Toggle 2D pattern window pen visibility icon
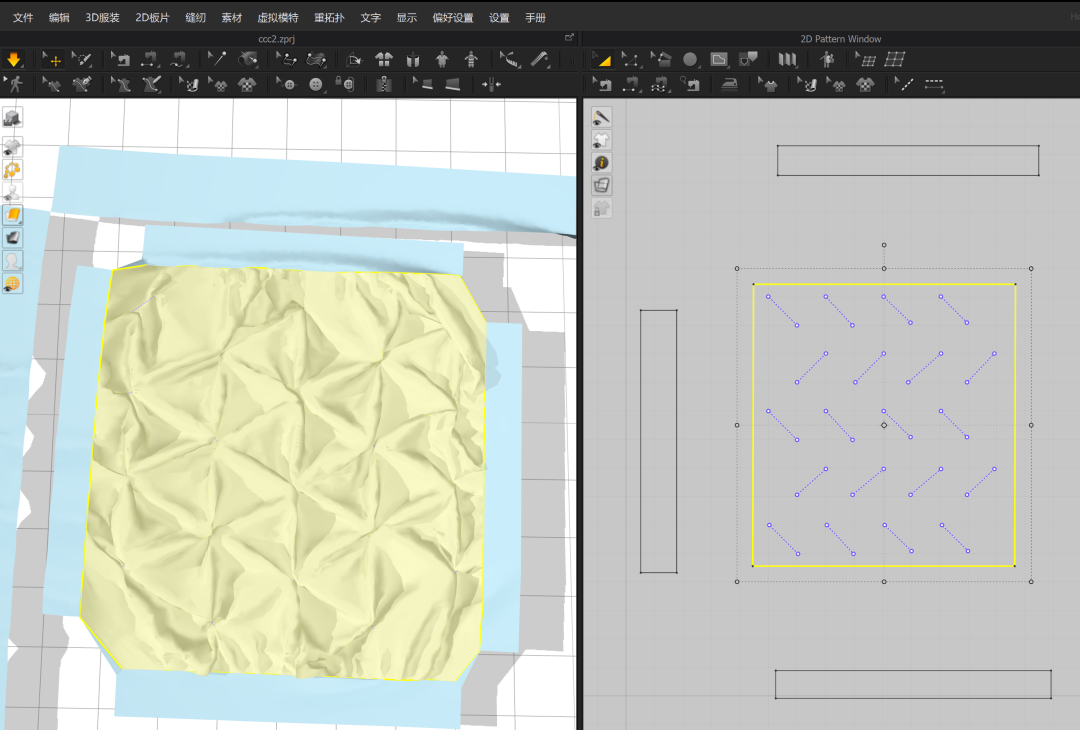 [x=601, y=117]
